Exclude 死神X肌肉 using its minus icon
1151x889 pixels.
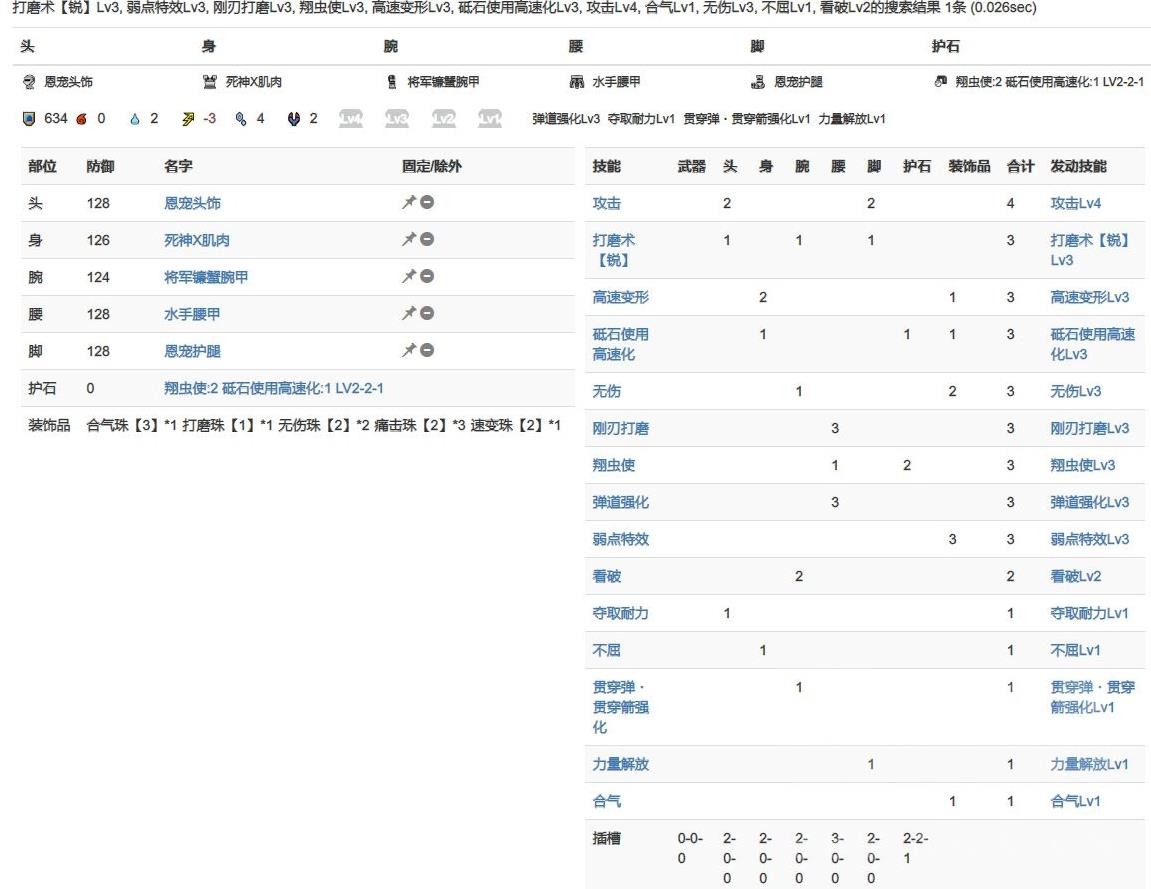[x=427, y=239]
